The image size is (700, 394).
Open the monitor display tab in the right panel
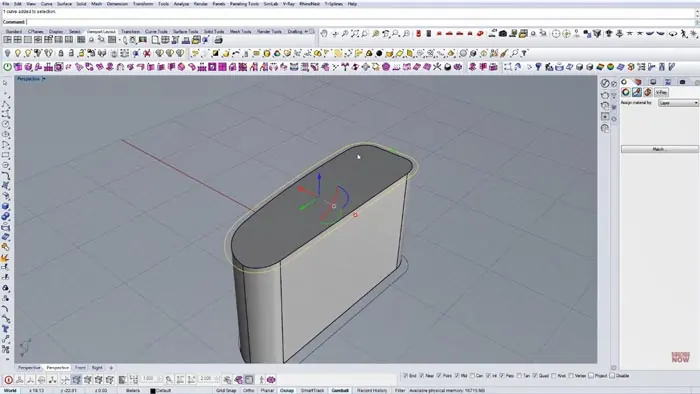click(653, 82)
